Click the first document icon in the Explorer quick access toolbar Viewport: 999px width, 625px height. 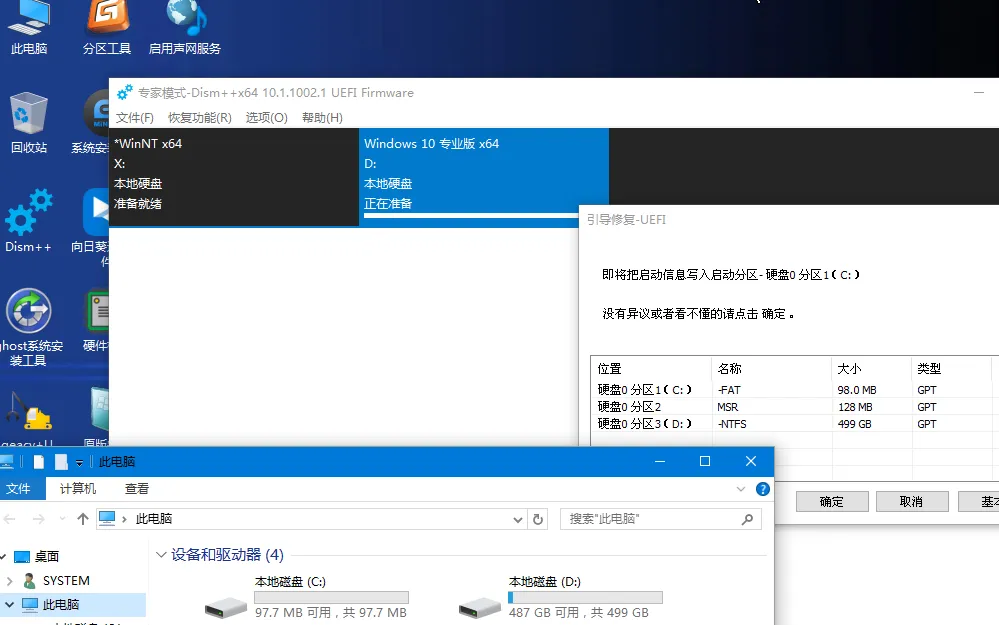(39, 462)
